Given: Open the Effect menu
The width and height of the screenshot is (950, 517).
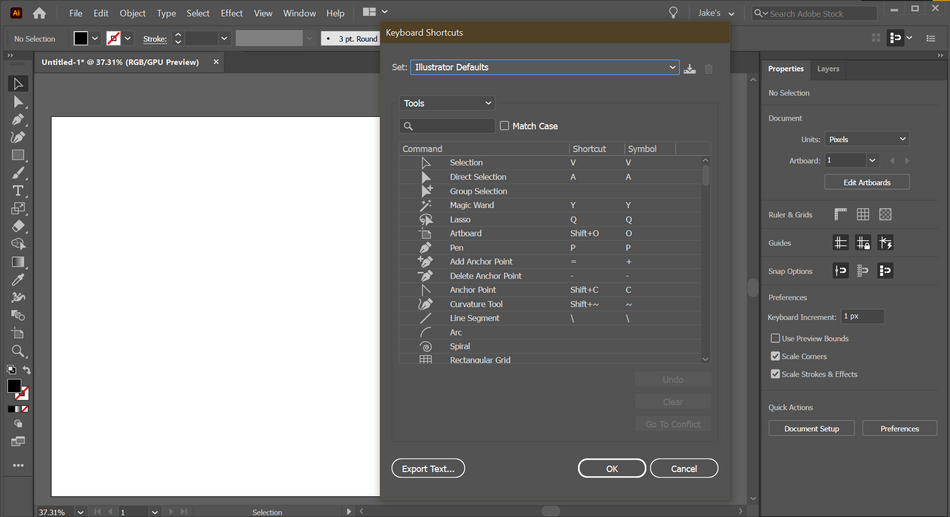Looking at the screenshot, I should coord(231,13).
